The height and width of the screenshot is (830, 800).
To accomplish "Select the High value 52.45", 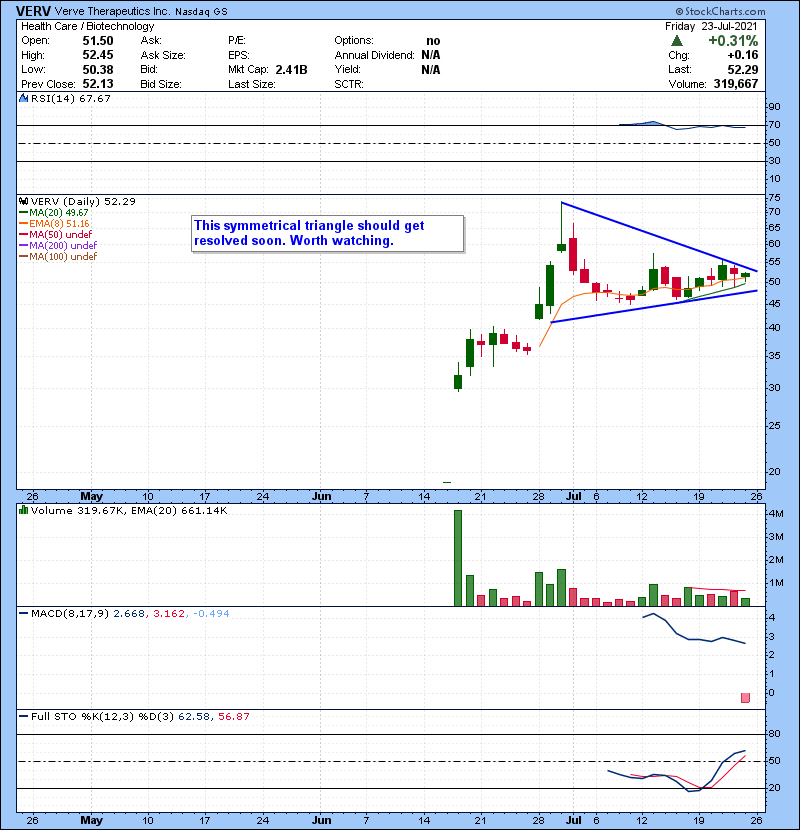I will pos(98,55).
